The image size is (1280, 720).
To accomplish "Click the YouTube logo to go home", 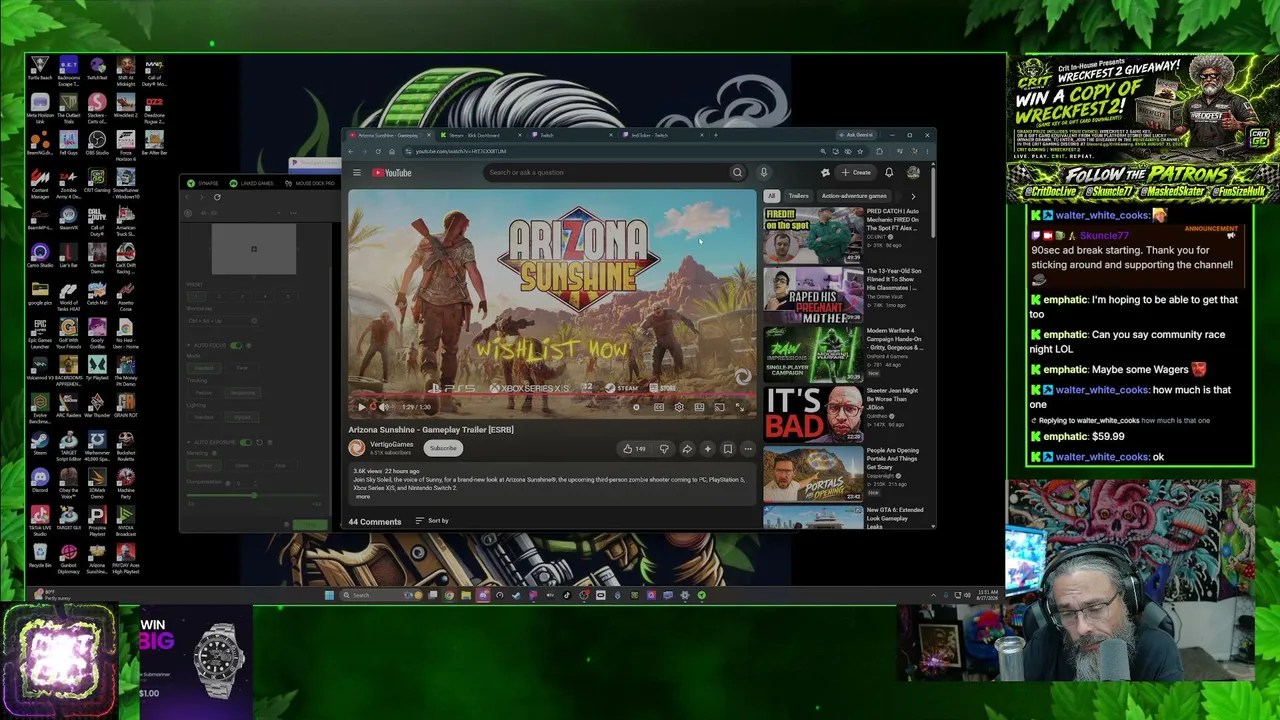I will pos(392,173).
